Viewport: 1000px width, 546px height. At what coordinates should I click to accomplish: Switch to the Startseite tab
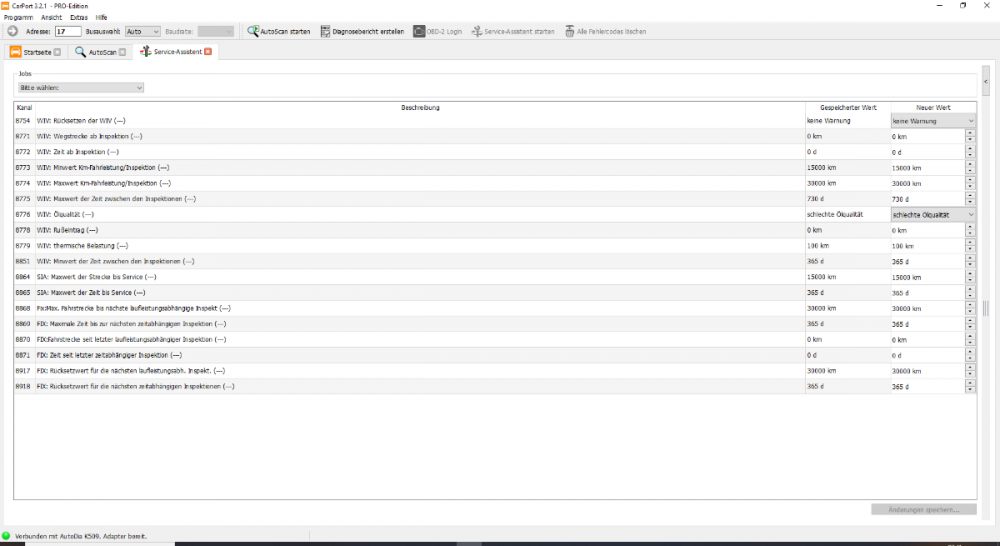[x=36, y=52]
